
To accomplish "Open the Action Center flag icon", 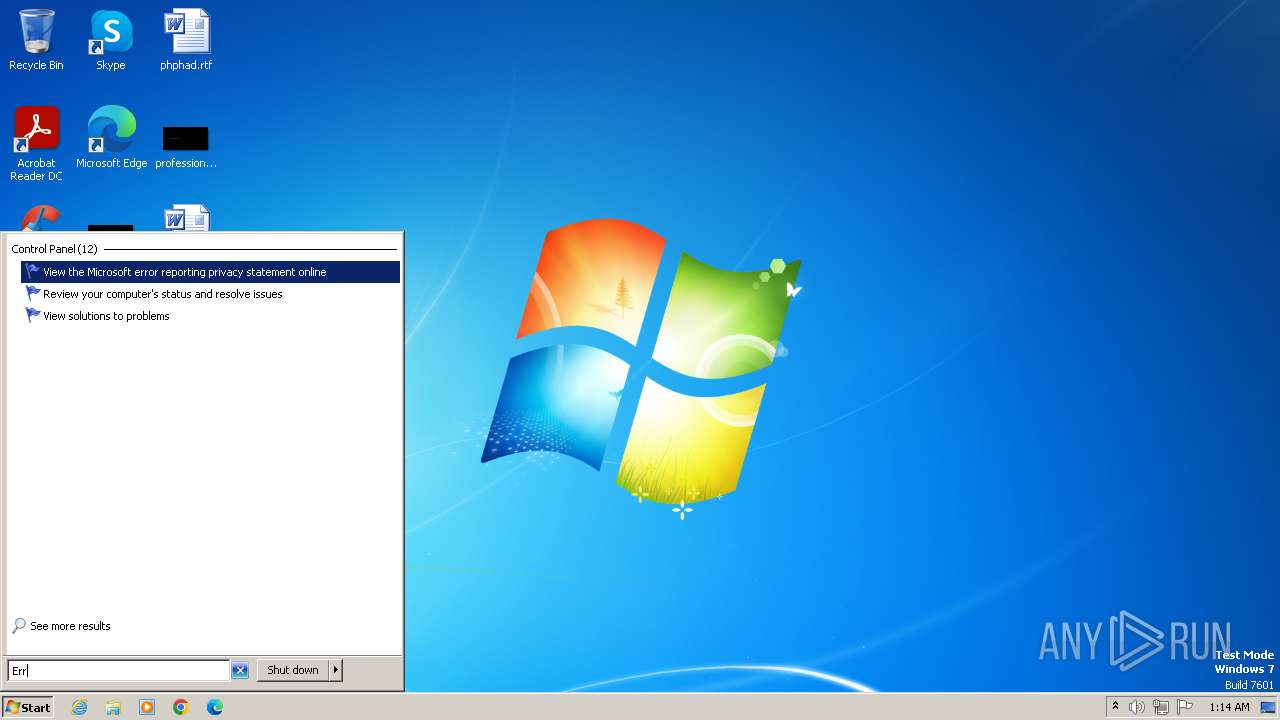I will point(1185,707).
